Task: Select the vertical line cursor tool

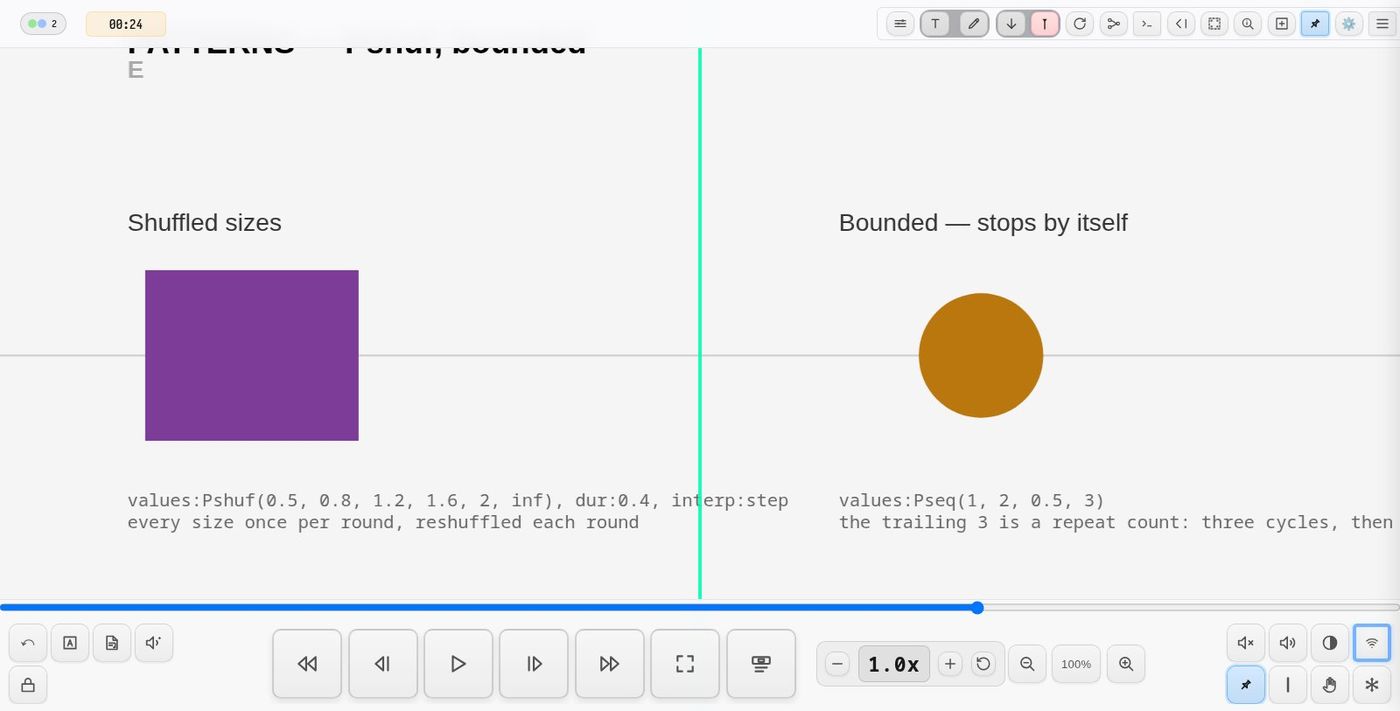Action: coord(1288,685)
